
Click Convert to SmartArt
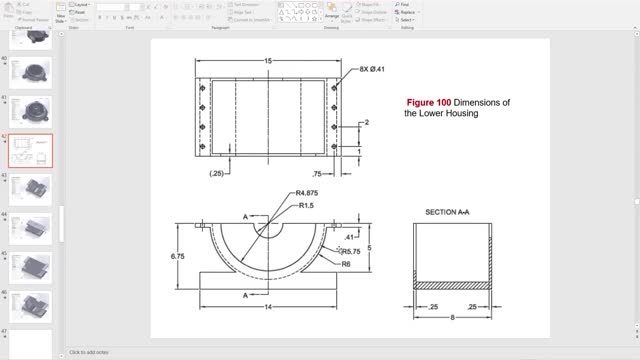click(x=250, y=20)
